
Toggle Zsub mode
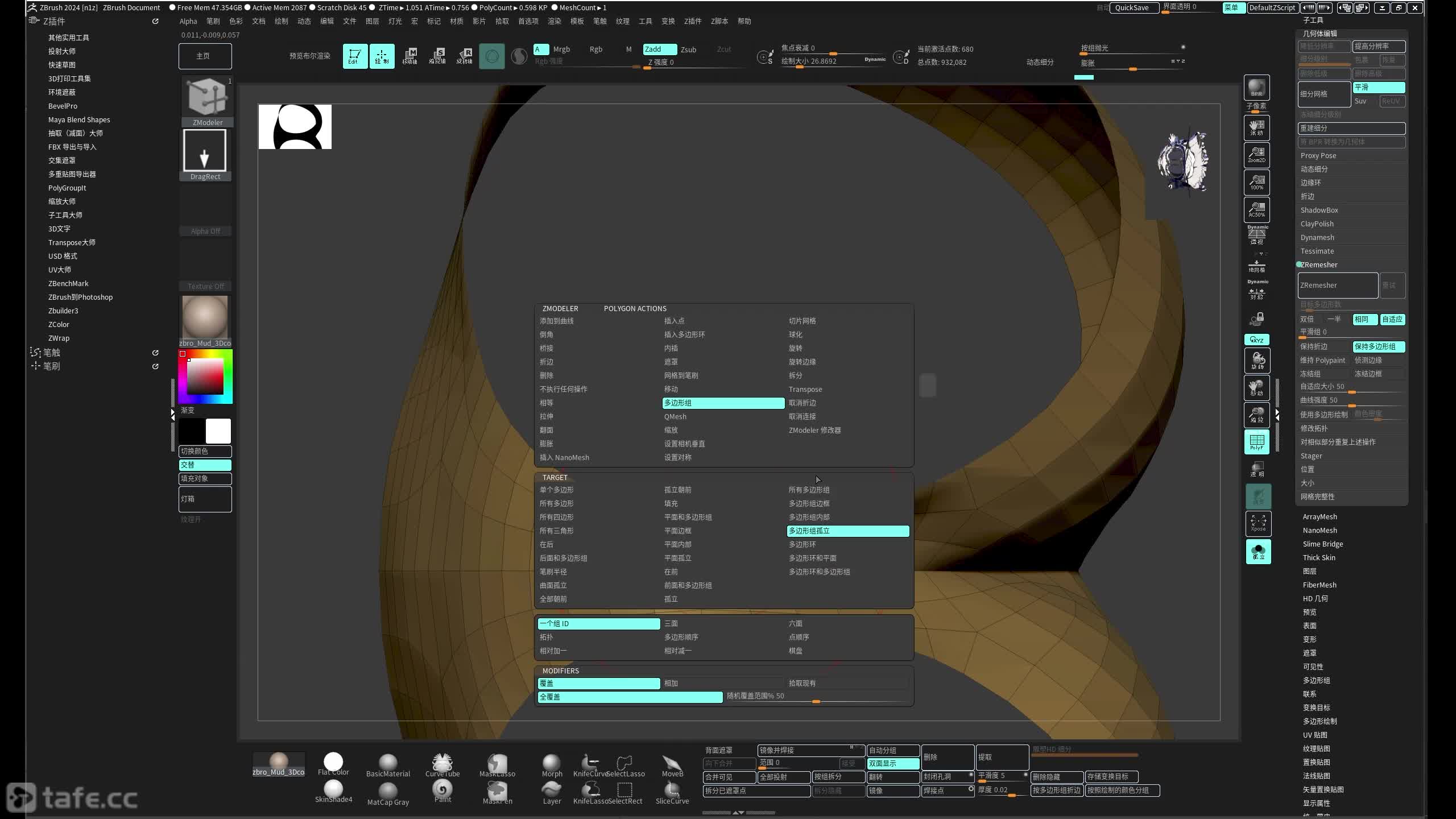[688, 49]
